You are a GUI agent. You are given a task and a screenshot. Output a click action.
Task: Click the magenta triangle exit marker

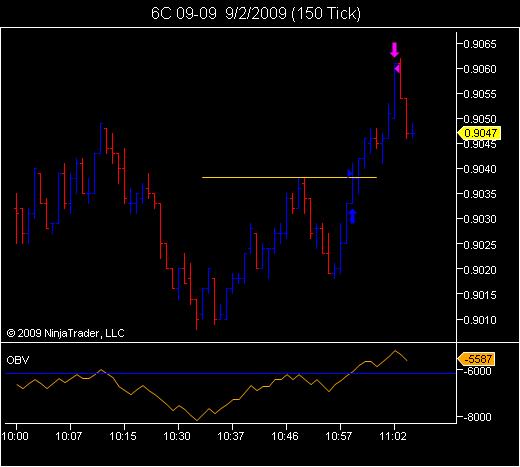(x=397, y=69)
